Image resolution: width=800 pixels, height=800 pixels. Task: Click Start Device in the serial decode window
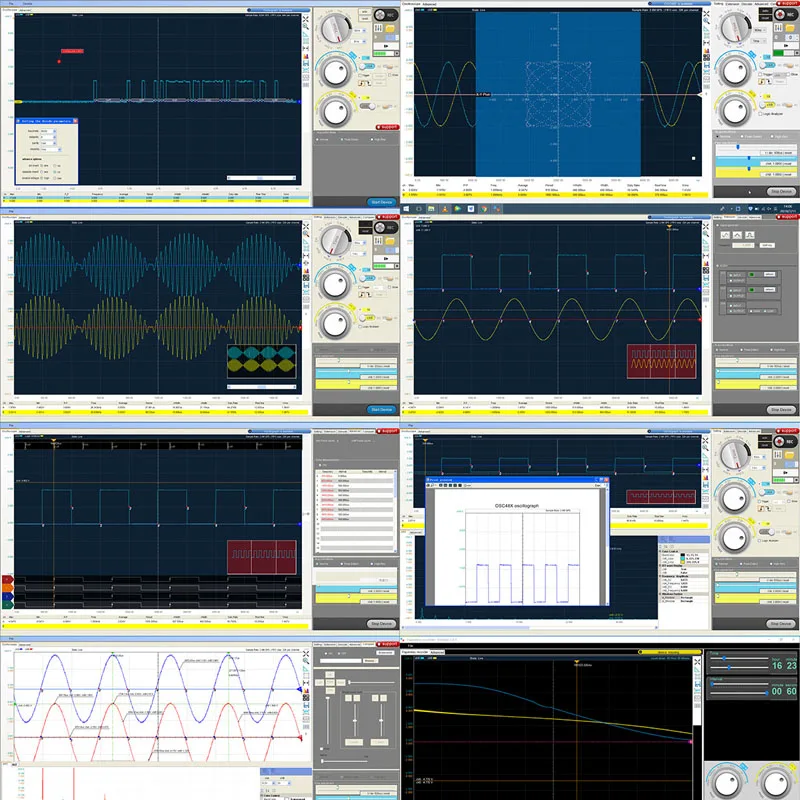tap(382, 202)
